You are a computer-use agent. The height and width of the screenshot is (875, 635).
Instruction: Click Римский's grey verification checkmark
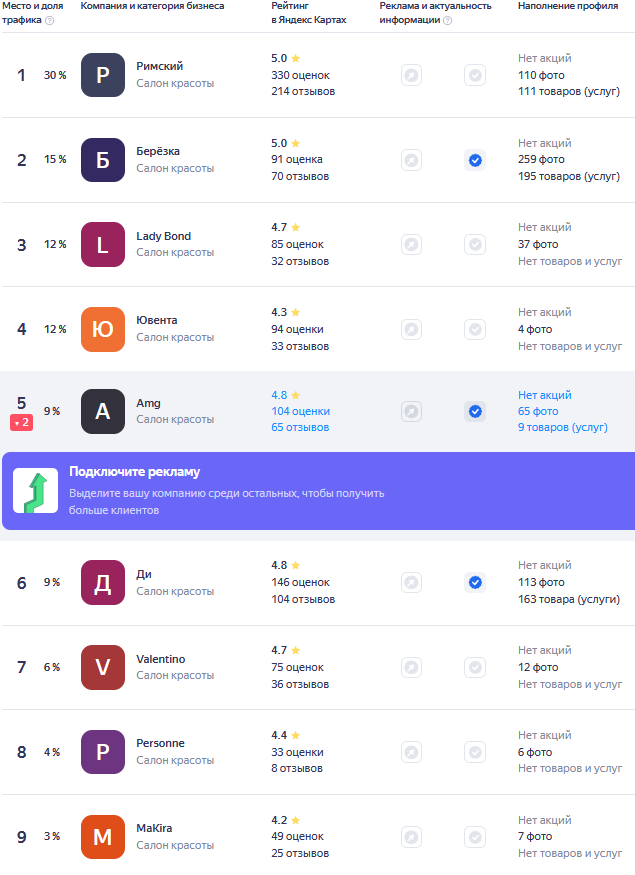[x=475, y=75]
